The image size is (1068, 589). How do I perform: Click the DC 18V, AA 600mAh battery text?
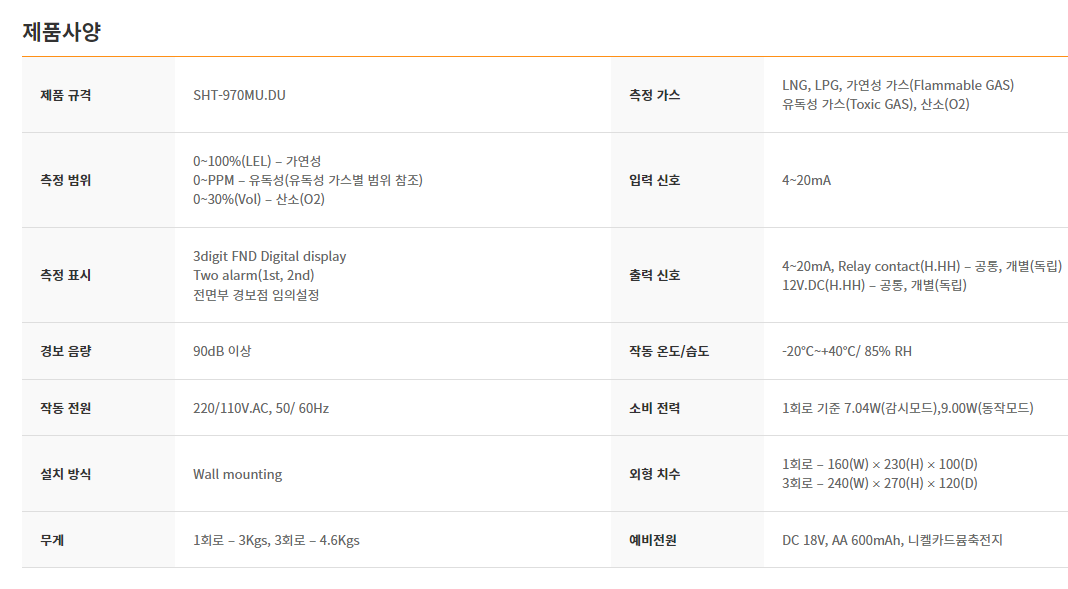point(892,541)
